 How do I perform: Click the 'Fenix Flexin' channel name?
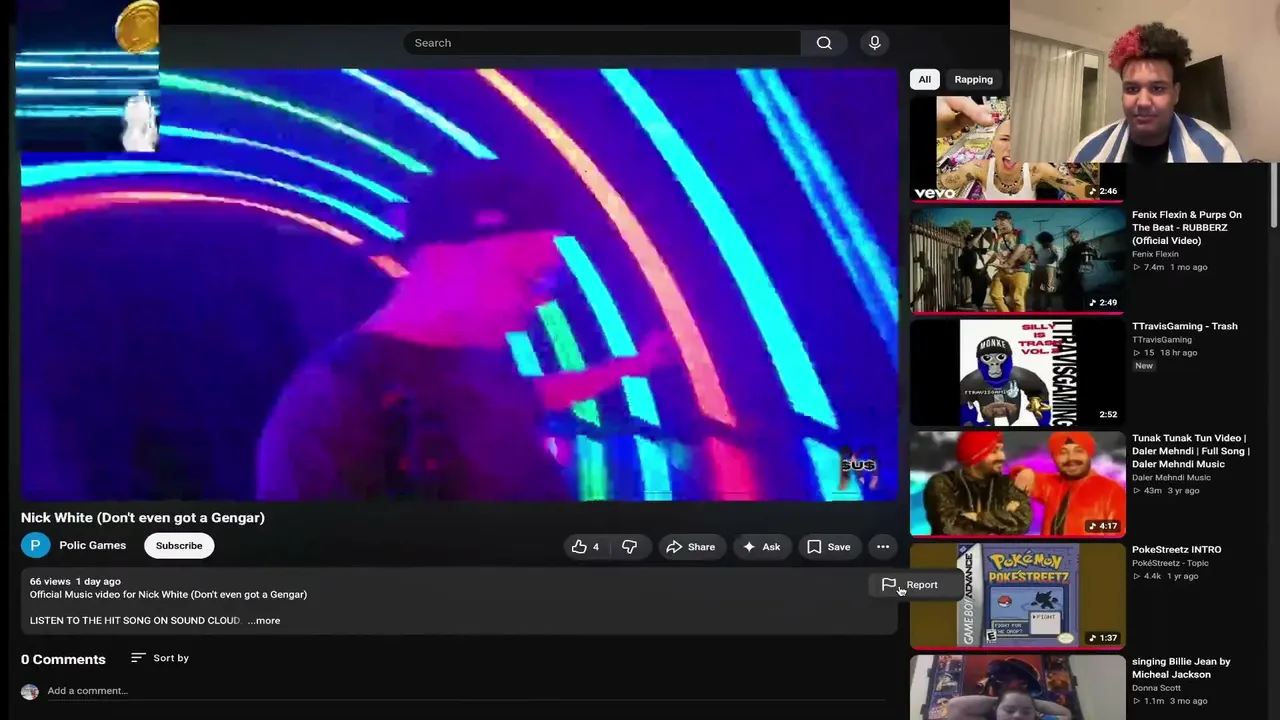point(1155,254)
